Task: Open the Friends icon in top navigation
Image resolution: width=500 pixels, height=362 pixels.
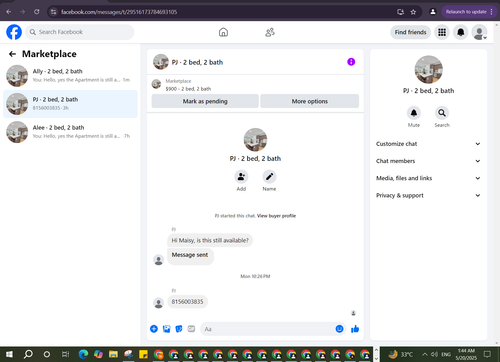Action: click(270, 32)
